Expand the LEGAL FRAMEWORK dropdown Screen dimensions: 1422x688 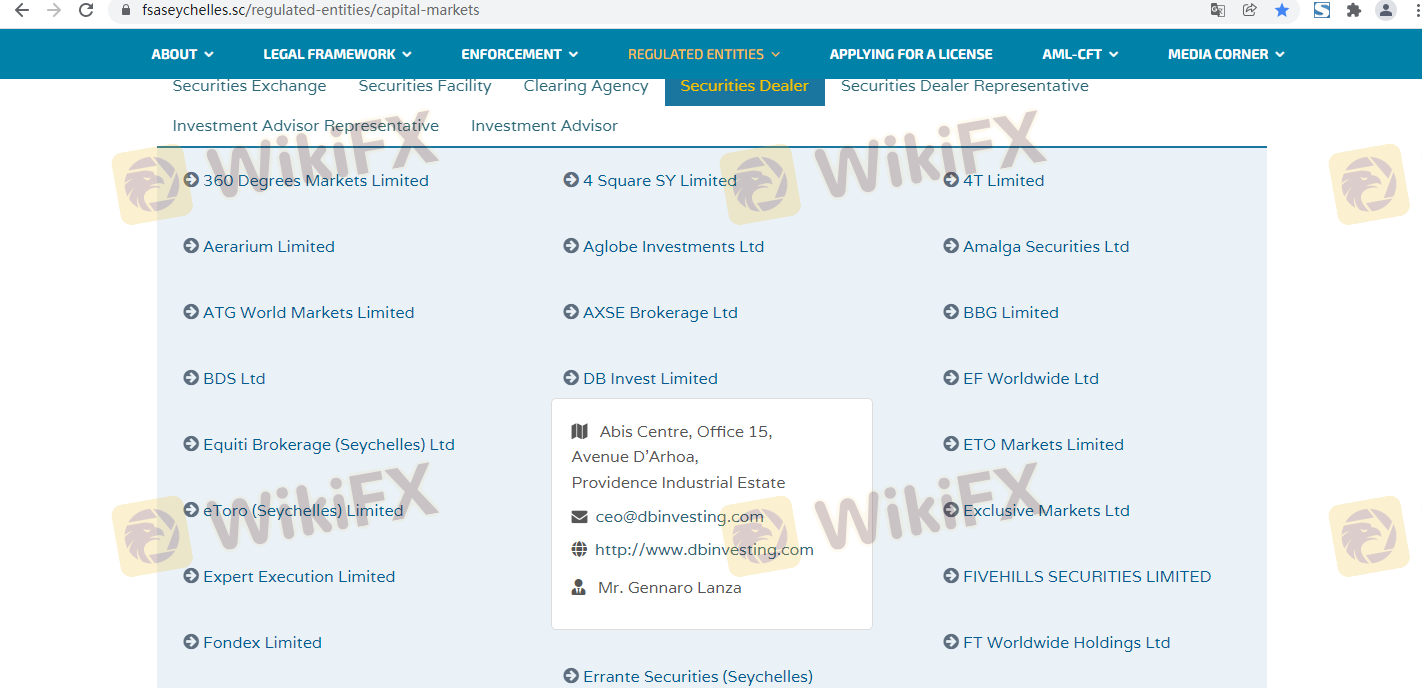tap(337, 54)
